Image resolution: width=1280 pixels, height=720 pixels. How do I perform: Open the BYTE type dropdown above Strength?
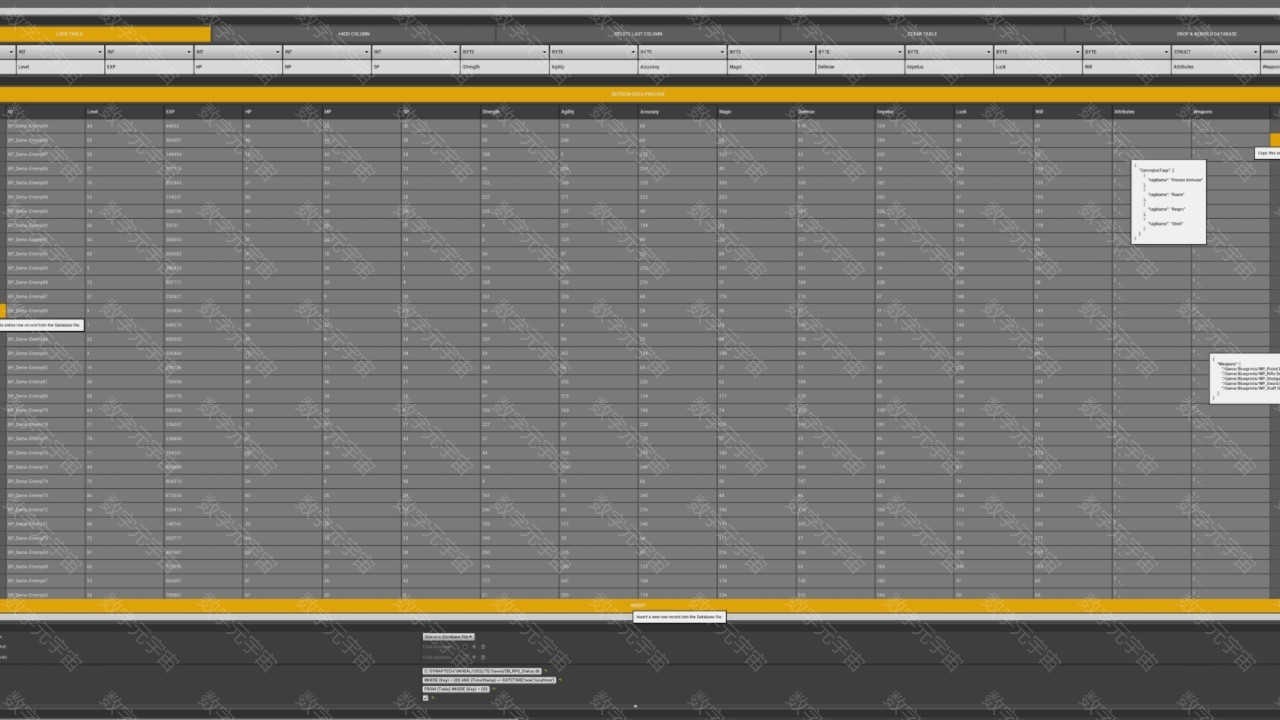coord(504,51)
